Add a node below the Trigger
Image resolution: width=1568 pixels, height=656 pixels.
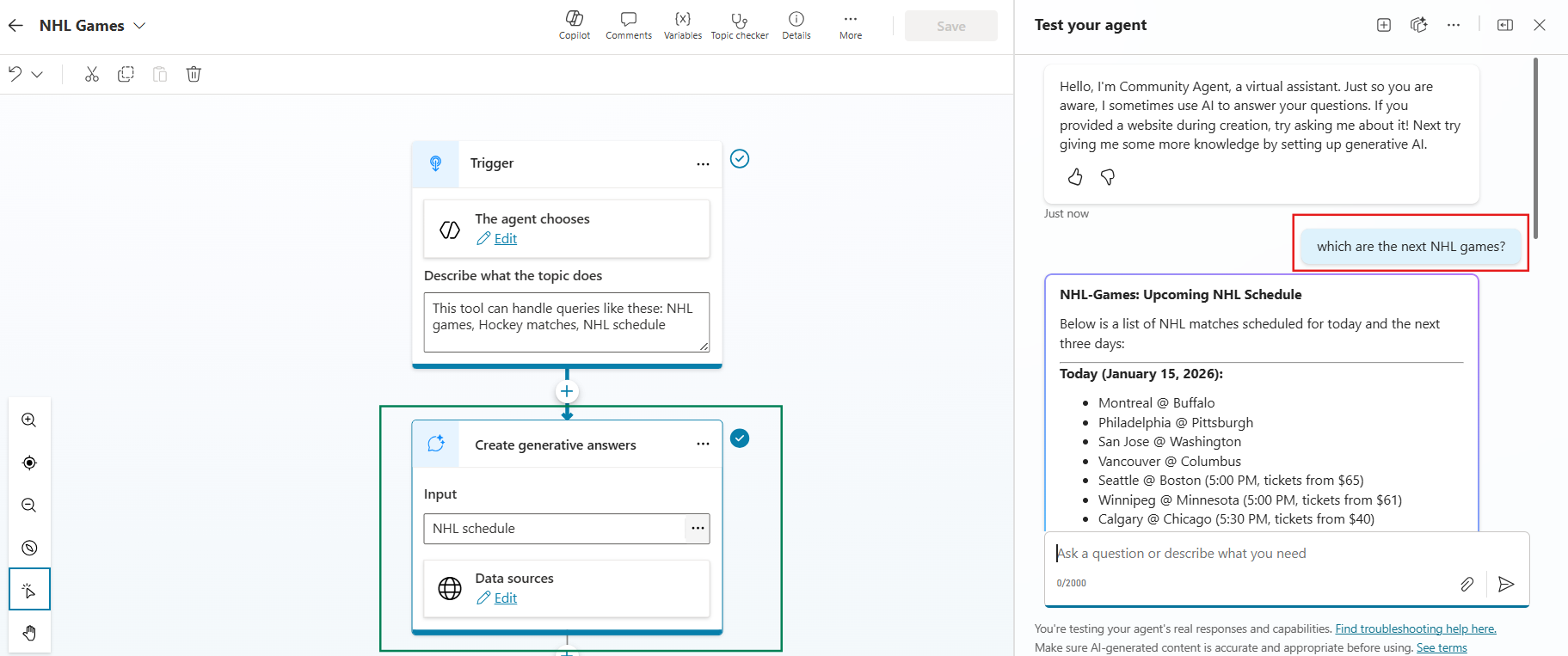[567, 391]
